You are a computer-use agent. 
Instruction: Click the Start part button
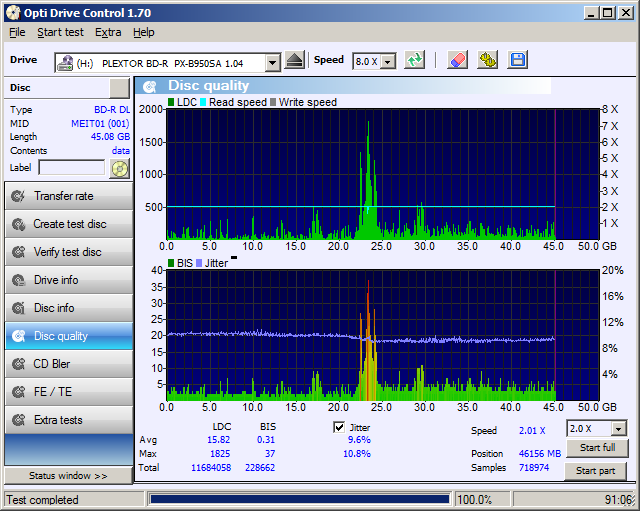click(x=596, y=471)
